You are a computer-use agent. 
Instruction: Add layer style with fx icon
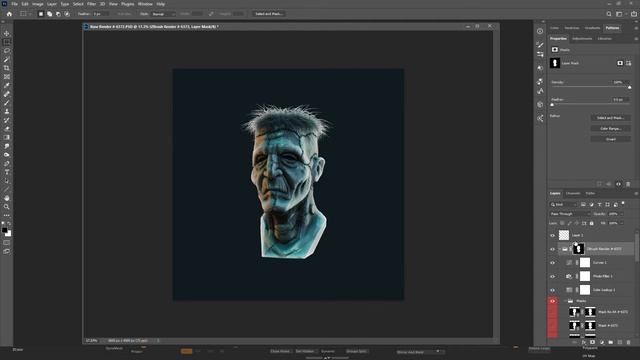pyautogui.click(x=584, y=342)
